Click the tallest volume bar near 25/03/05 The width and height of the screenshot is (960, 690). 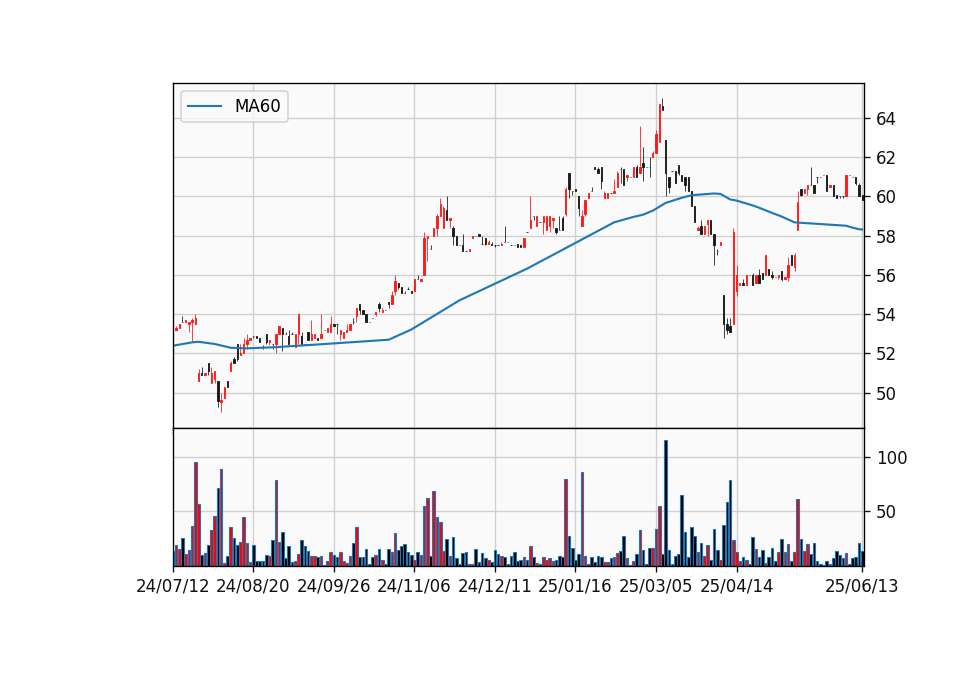pyautogui.click(x=666, y=503)
